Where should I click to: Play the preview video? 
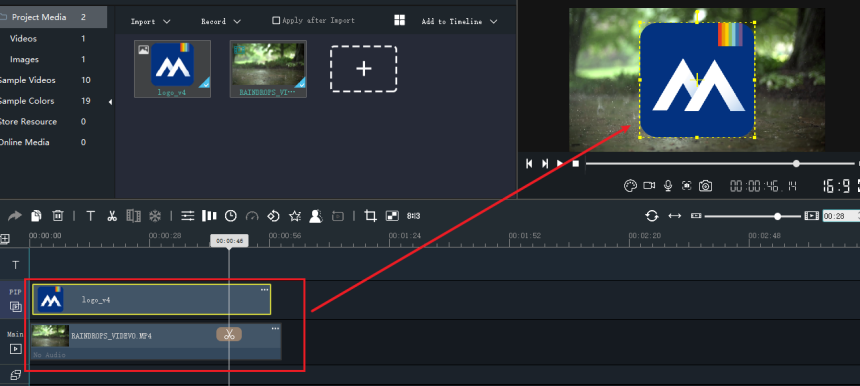tap(559, 163)
